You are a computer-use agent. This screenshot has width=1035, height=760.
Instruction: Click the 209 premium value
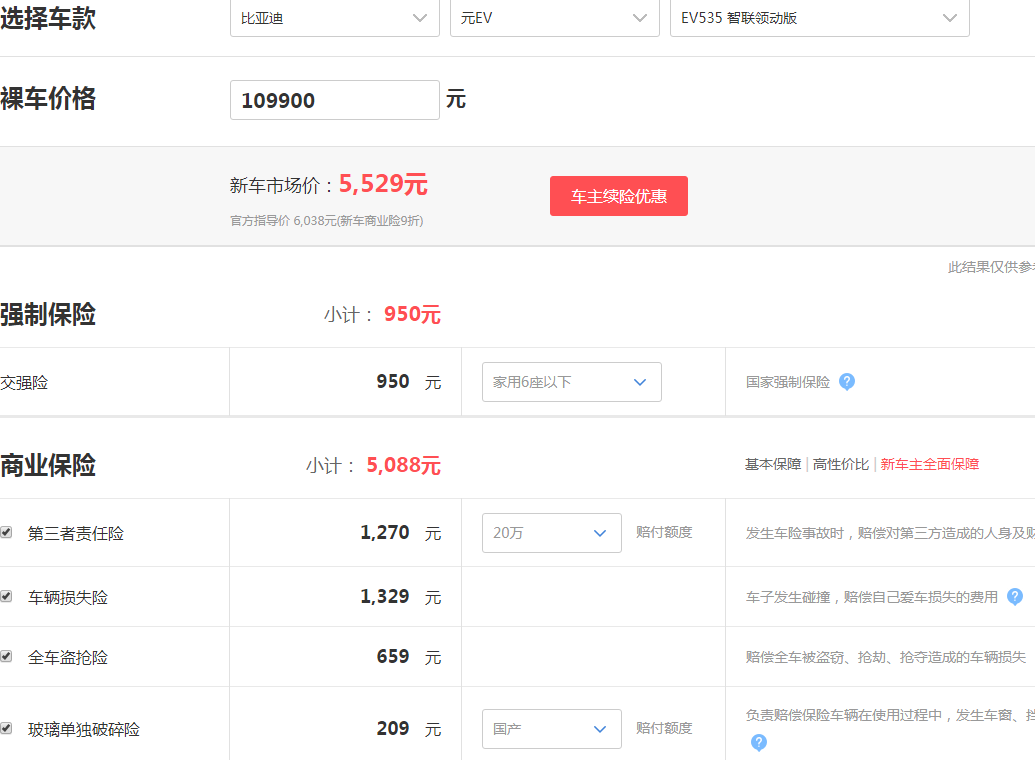pos(393,728)
